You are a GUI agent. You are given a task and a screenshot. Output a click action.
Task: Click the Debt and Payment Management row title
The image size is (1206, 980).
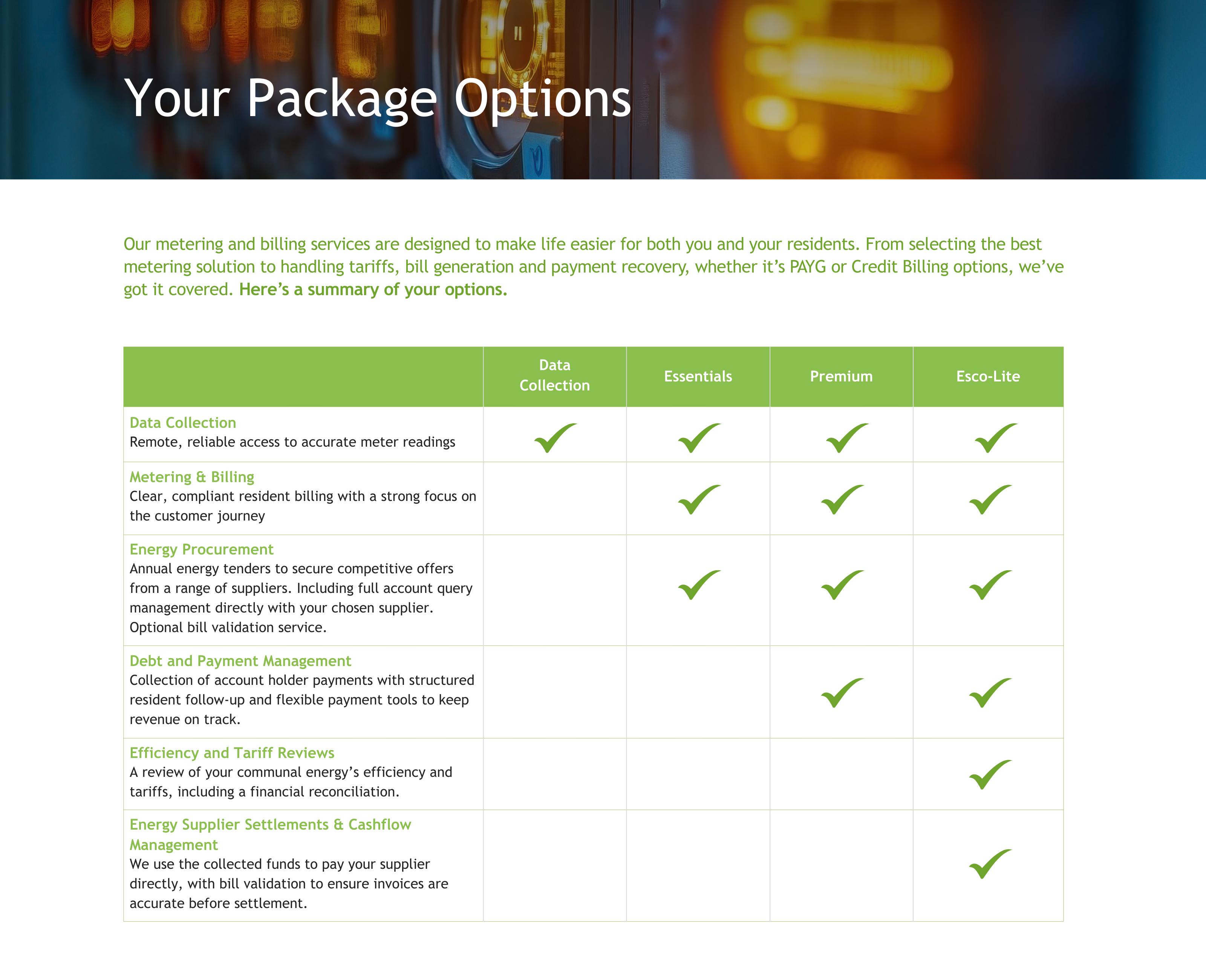(240, 661)
